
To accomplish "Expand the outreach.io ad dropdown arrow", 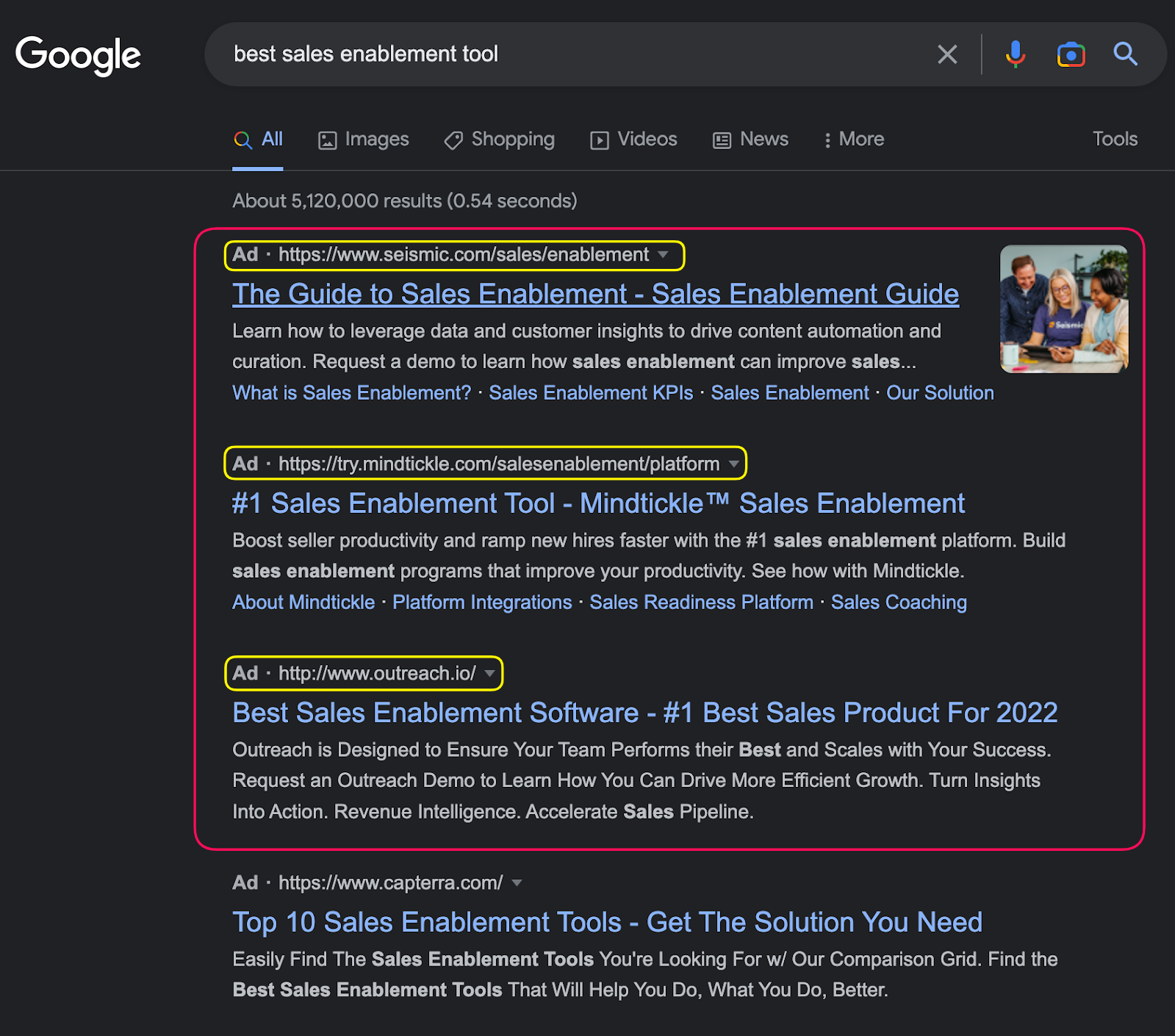I will (x=489, y=674).
